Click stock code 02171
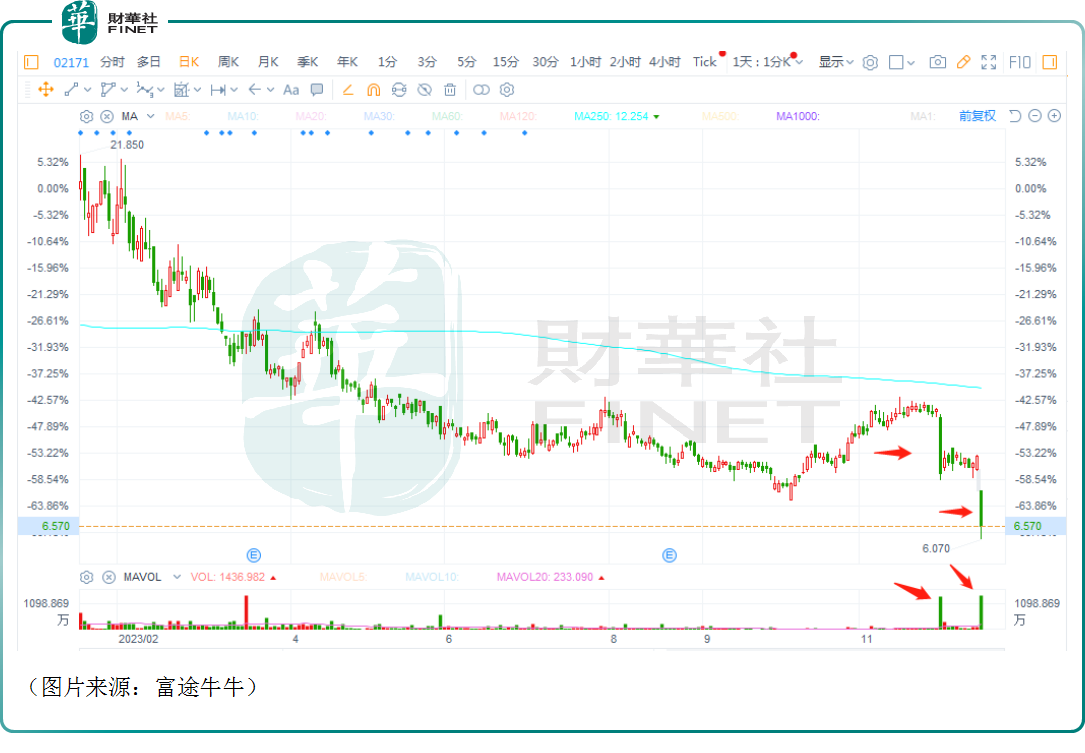 pyautogui.click(x=71, y=62)
